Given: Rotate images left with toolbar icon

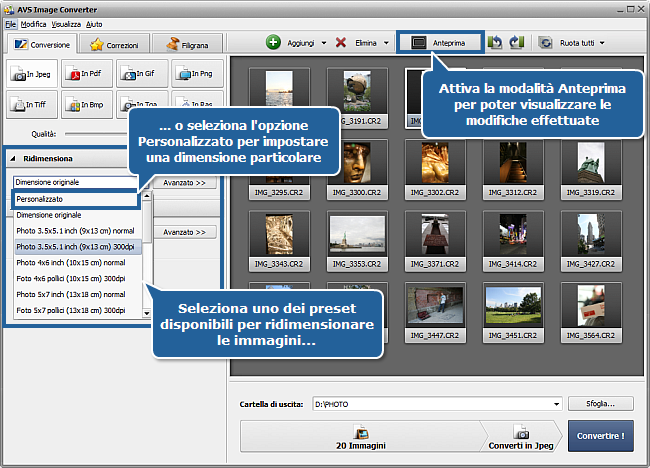Looking at the screenshot, I should tap(495, 43).
